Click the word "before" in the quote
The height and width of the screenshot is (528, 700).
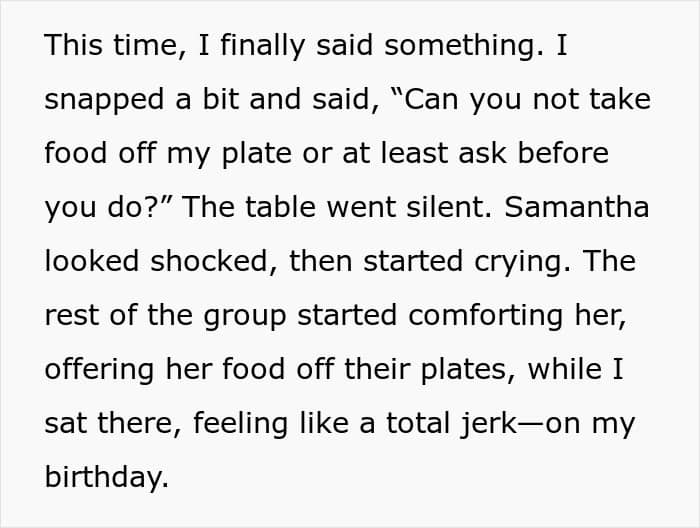coord(563,153)
